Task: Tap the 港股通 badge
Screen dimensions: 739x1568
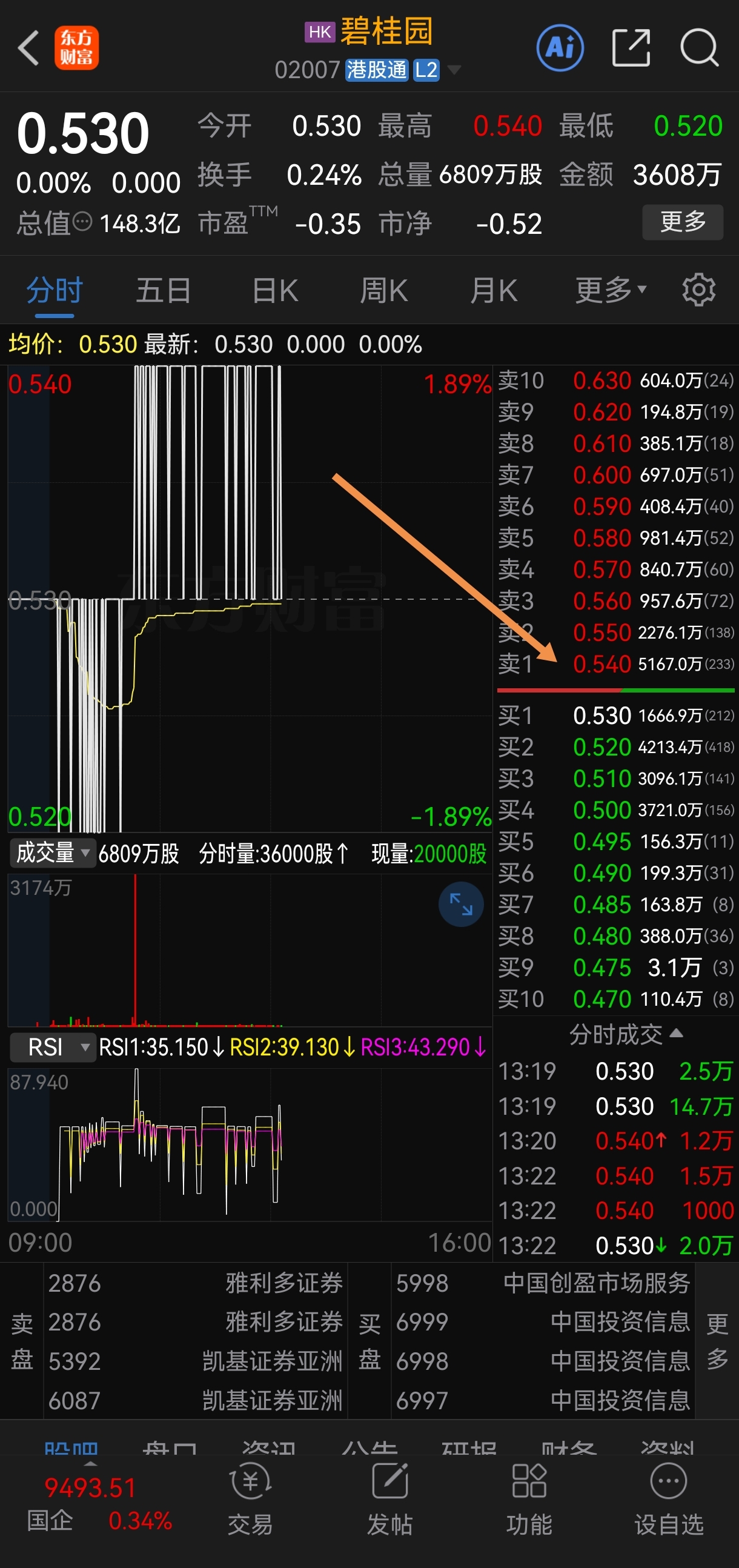Action: [x=377, y=70]
